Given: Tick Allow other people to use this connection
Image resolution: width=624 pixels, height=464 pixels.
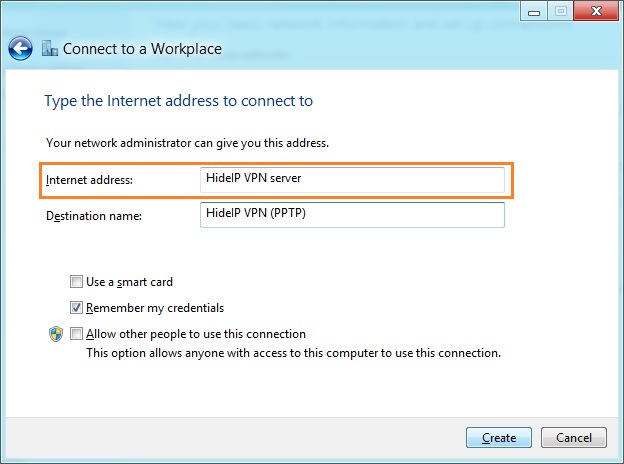Looking at the screenshot, I should pos(77,334).
